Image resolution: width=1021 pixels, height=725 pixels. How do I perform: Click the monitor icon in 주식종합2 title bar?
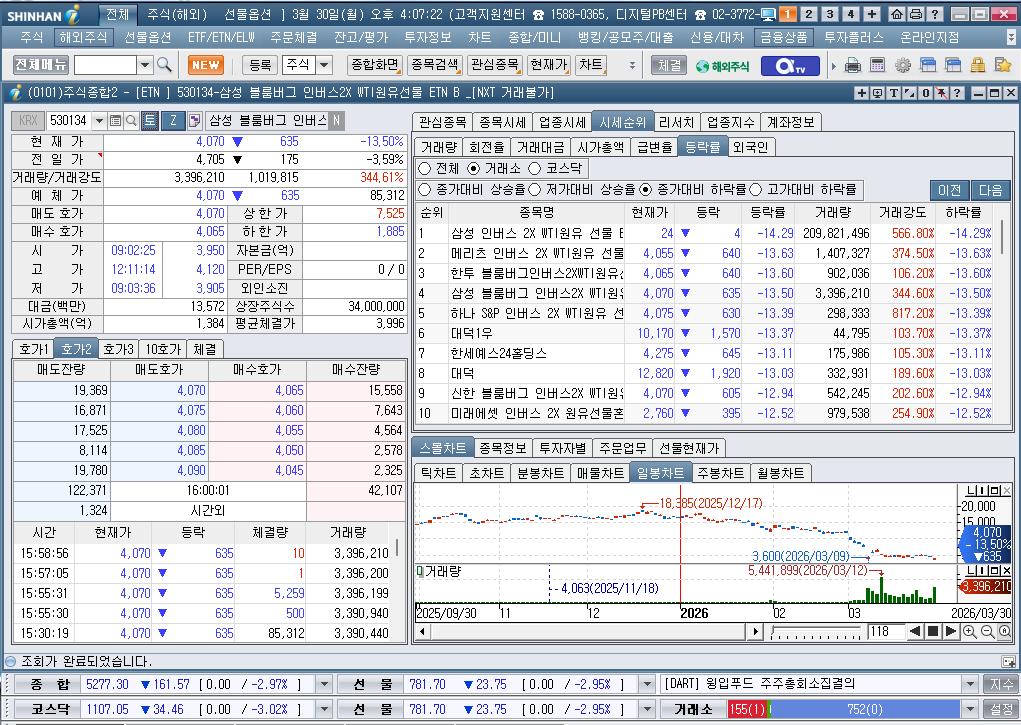[878, 93]
